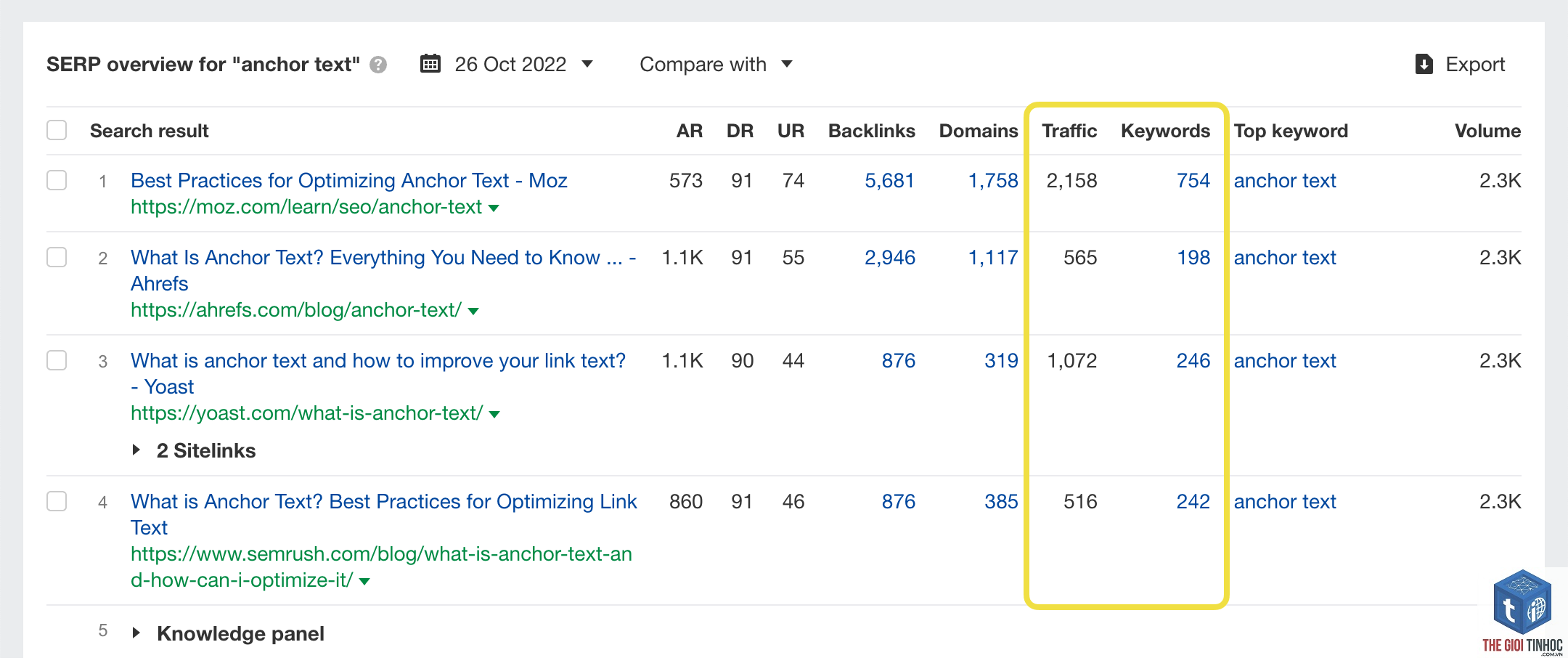The width and height of the screenshot is (1568, 658).
Task: Check the box for the Ahrefs result row
Action: [x=57, y=256]
